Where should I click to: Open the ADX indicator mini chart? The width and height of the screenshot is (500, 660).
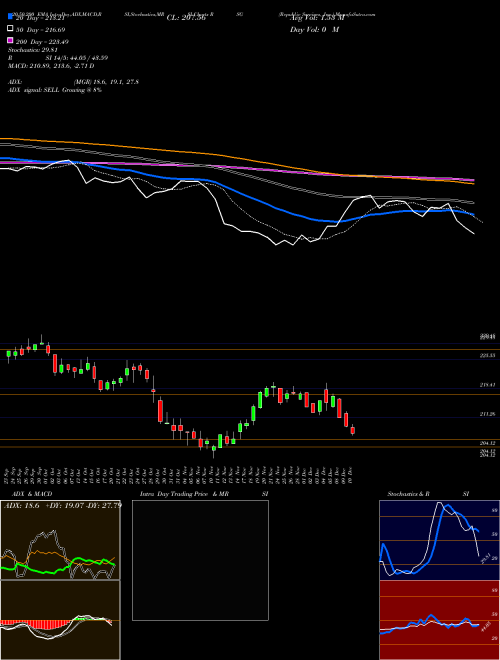[60, 540]
